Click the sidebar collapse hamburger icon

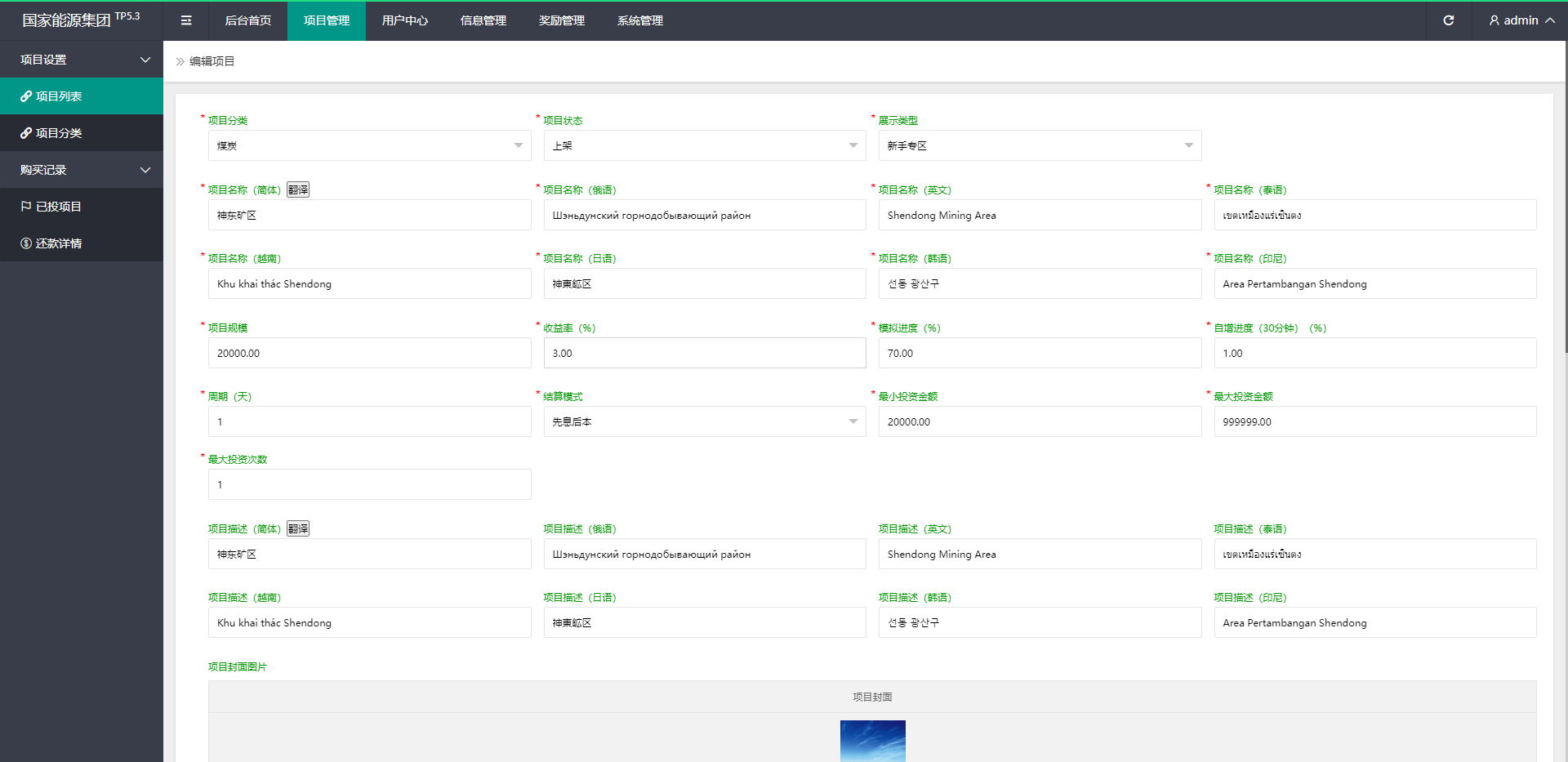point(186,20)
